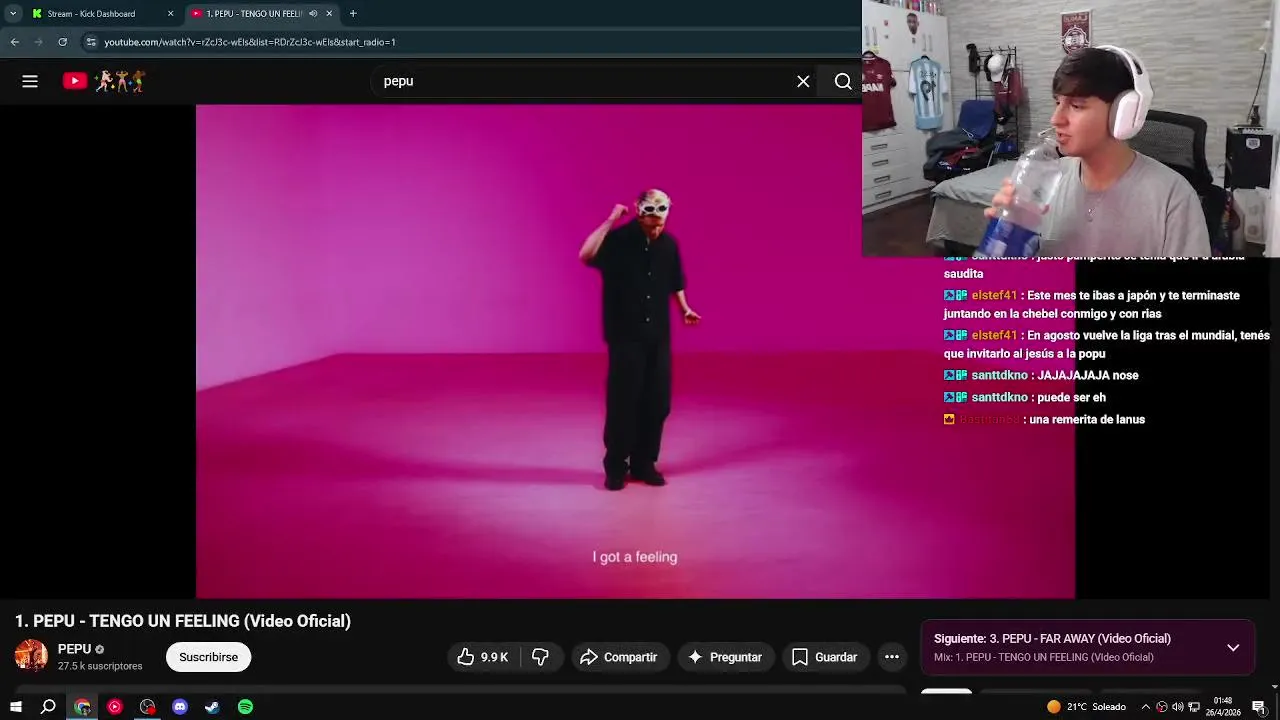Save the video with Guardar
This screenshot has height=720, width=1280.
tap(825, 657)
